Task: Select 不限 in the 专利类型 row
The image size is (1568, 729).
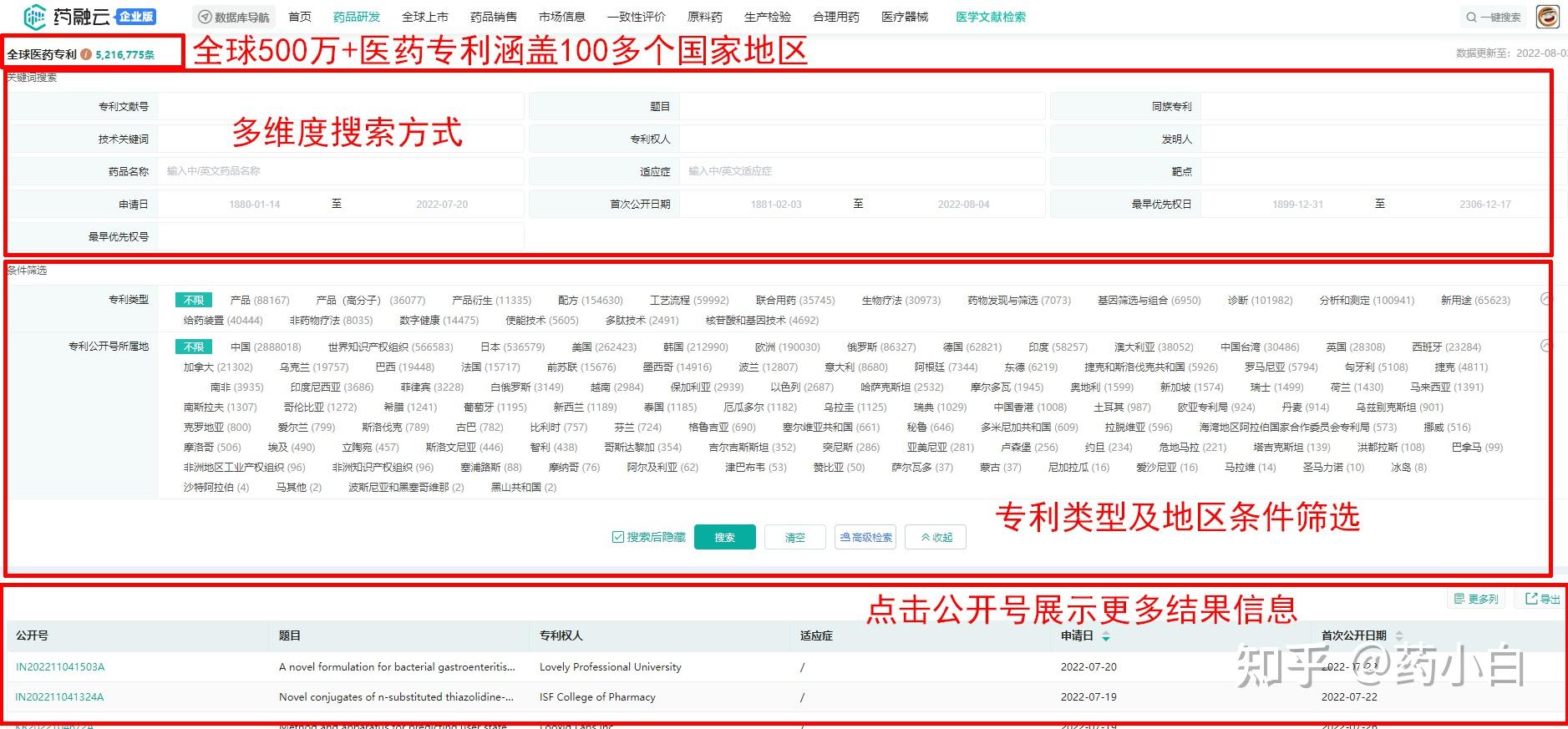Action: (194, 300)
